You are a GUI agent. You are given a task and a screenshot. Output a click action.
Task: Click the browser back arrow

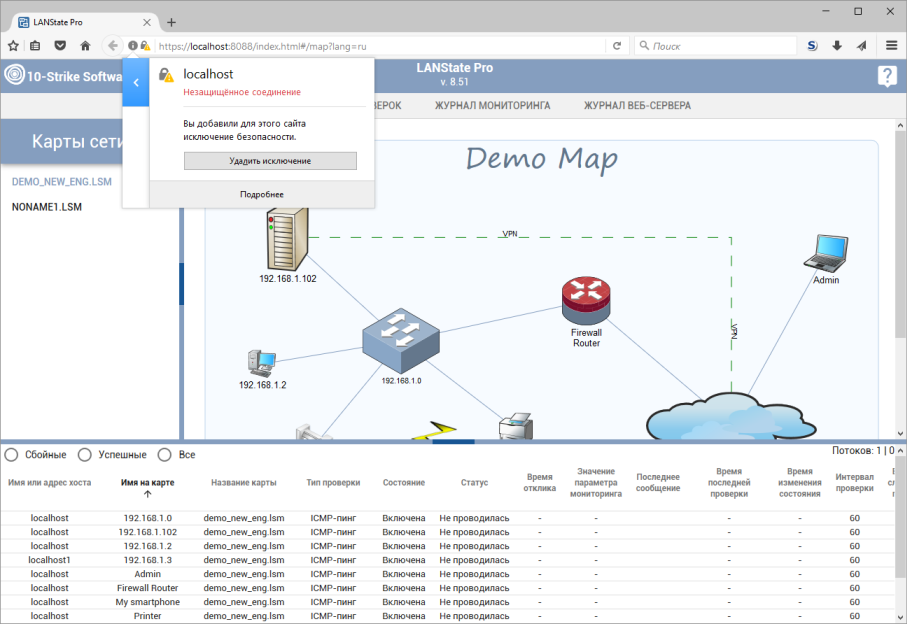113,46
